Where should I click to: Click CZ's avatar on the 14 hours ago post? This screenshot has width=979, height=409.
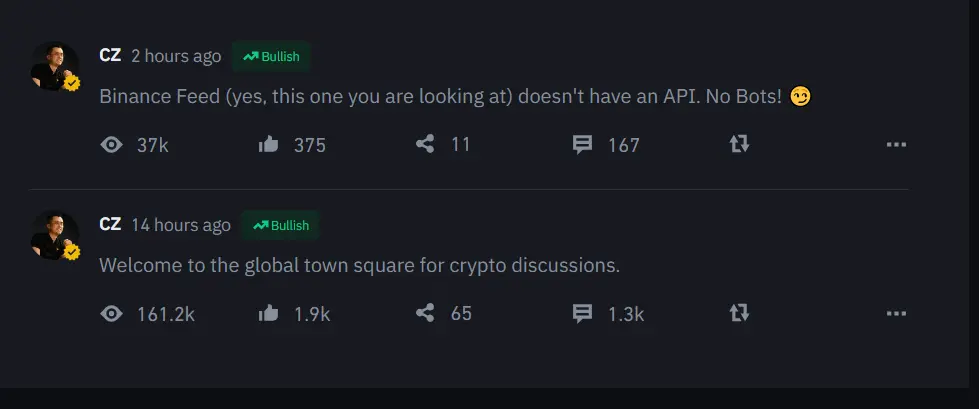tap(55, 236)
